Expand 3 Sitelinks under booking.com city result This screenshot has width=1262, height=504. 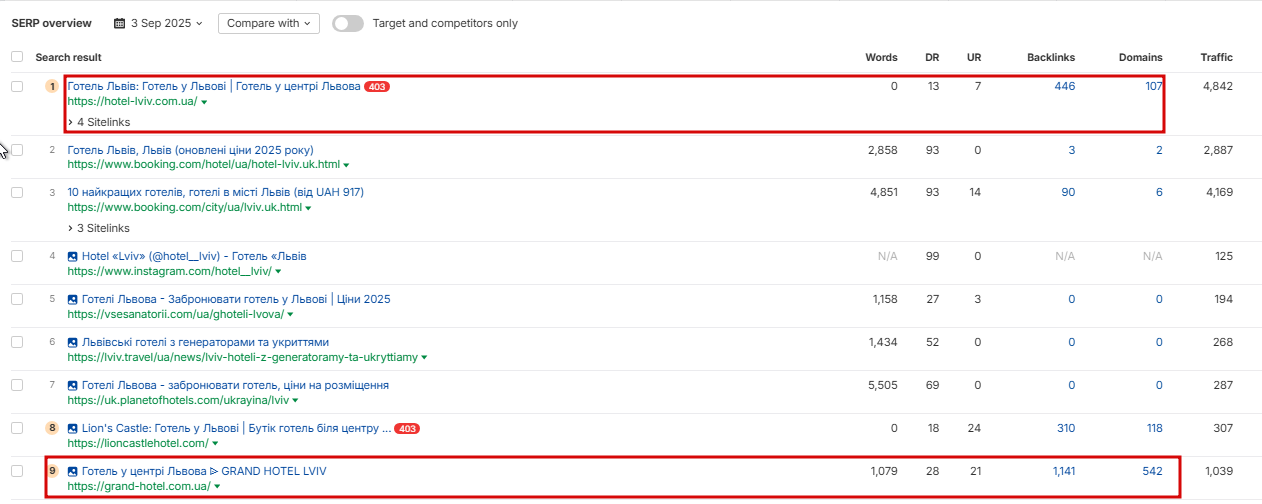click(99, 228)
